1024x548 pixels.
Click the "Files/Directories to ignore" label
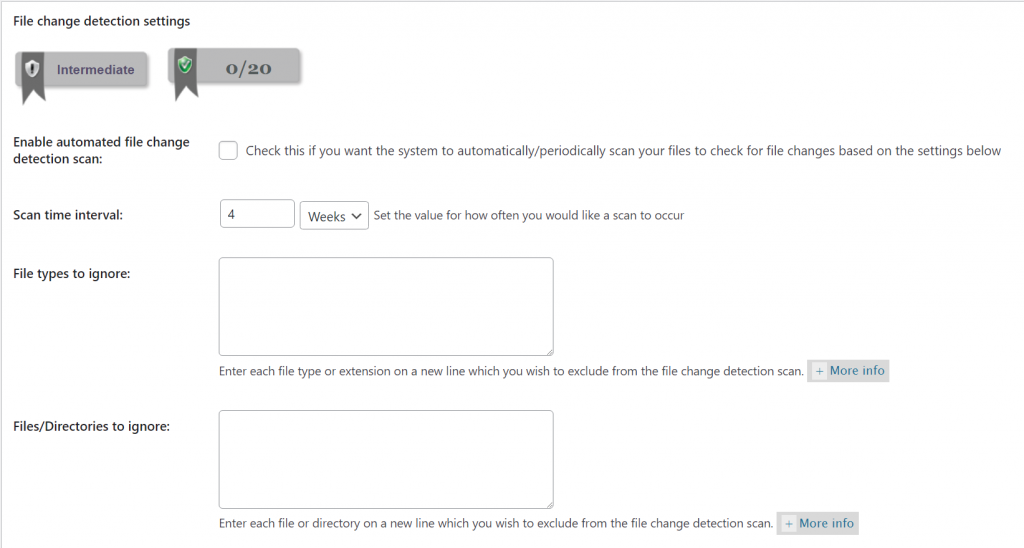(91, 426)
